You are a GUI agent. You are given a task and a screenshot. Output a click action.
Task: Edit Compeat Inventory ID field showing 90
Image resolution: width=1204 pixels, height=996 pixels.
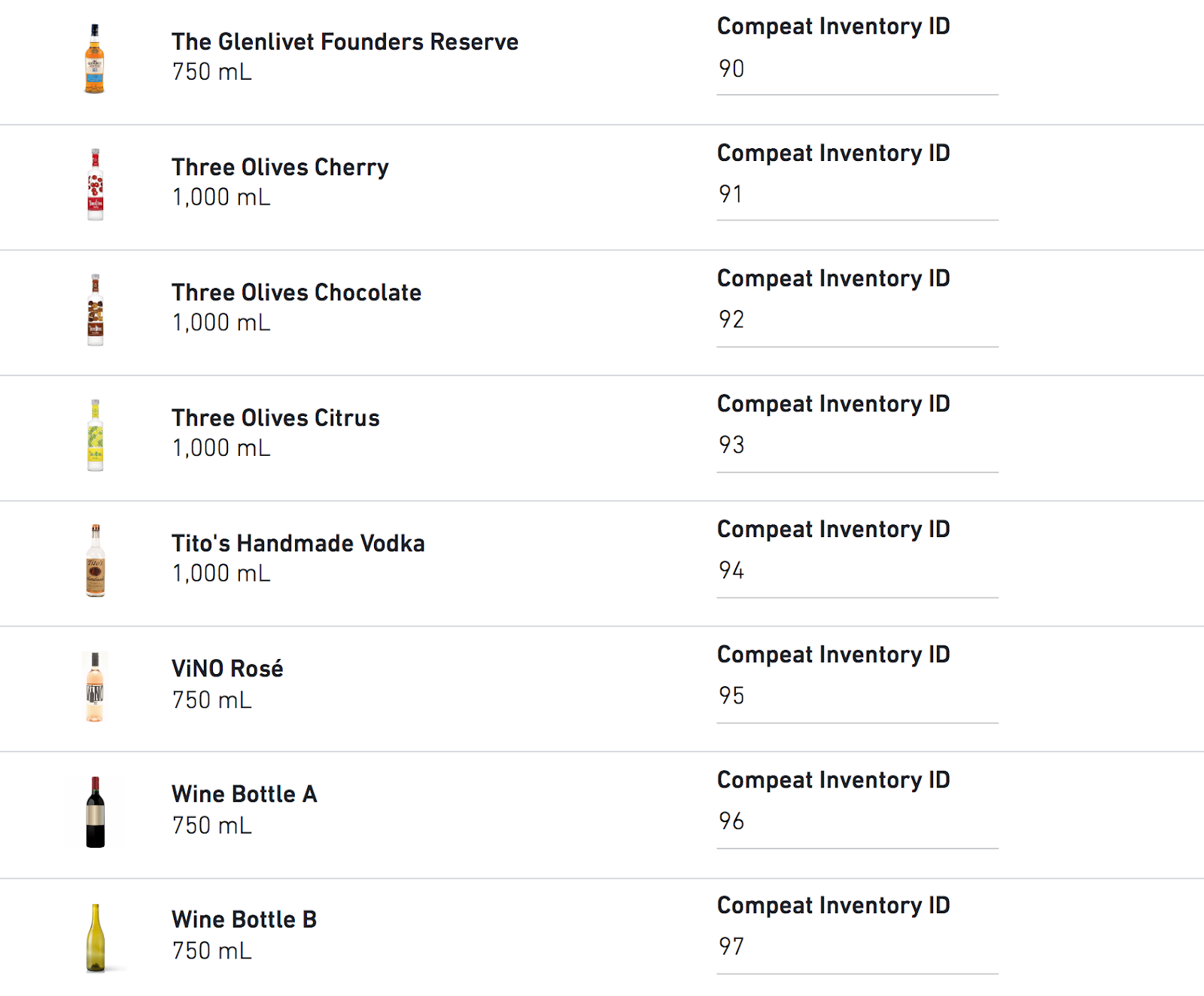point(856,69)
